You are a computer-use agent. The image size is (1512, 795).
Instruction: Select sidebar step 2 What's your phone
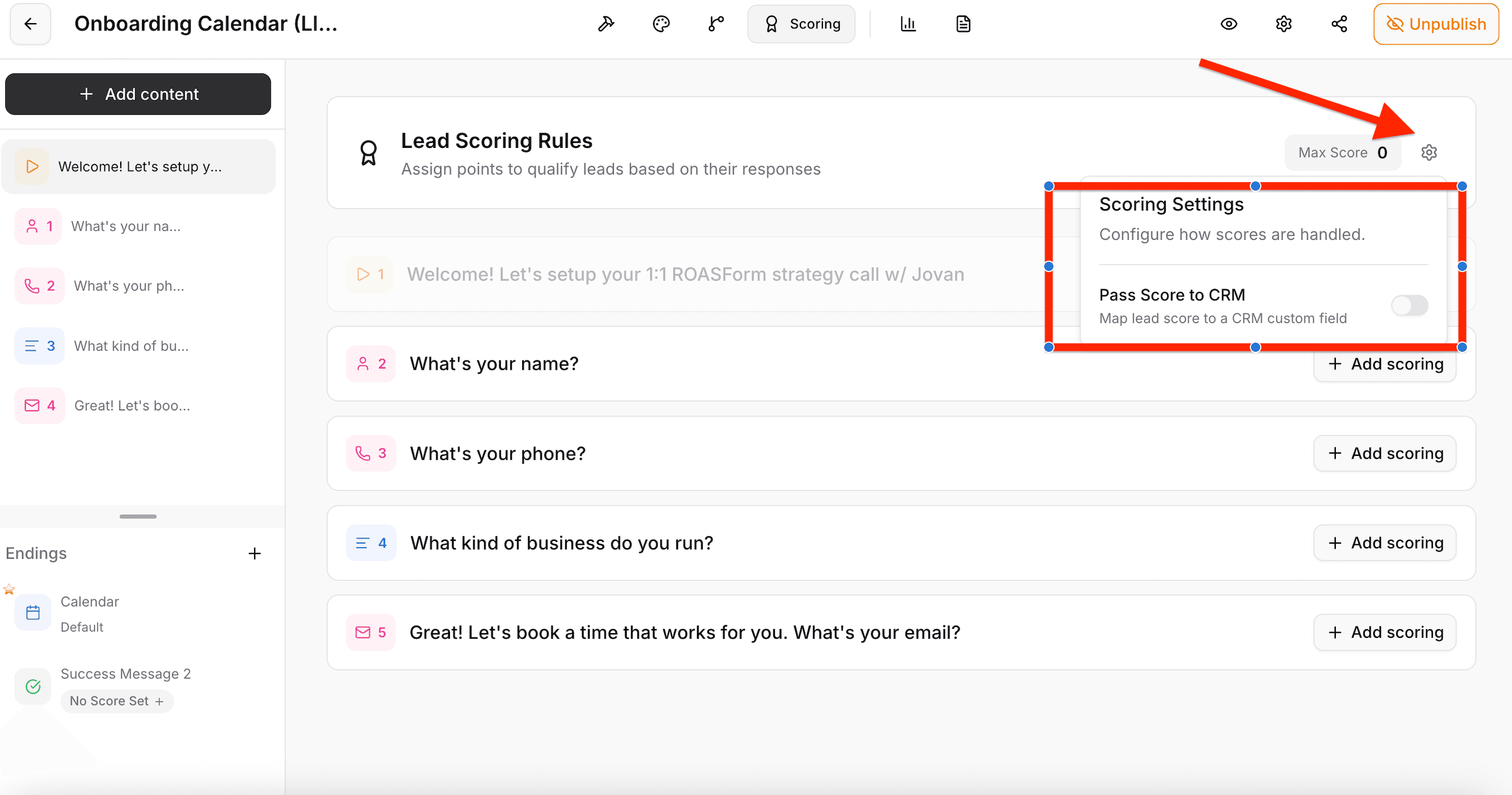(x=139, y=286)
